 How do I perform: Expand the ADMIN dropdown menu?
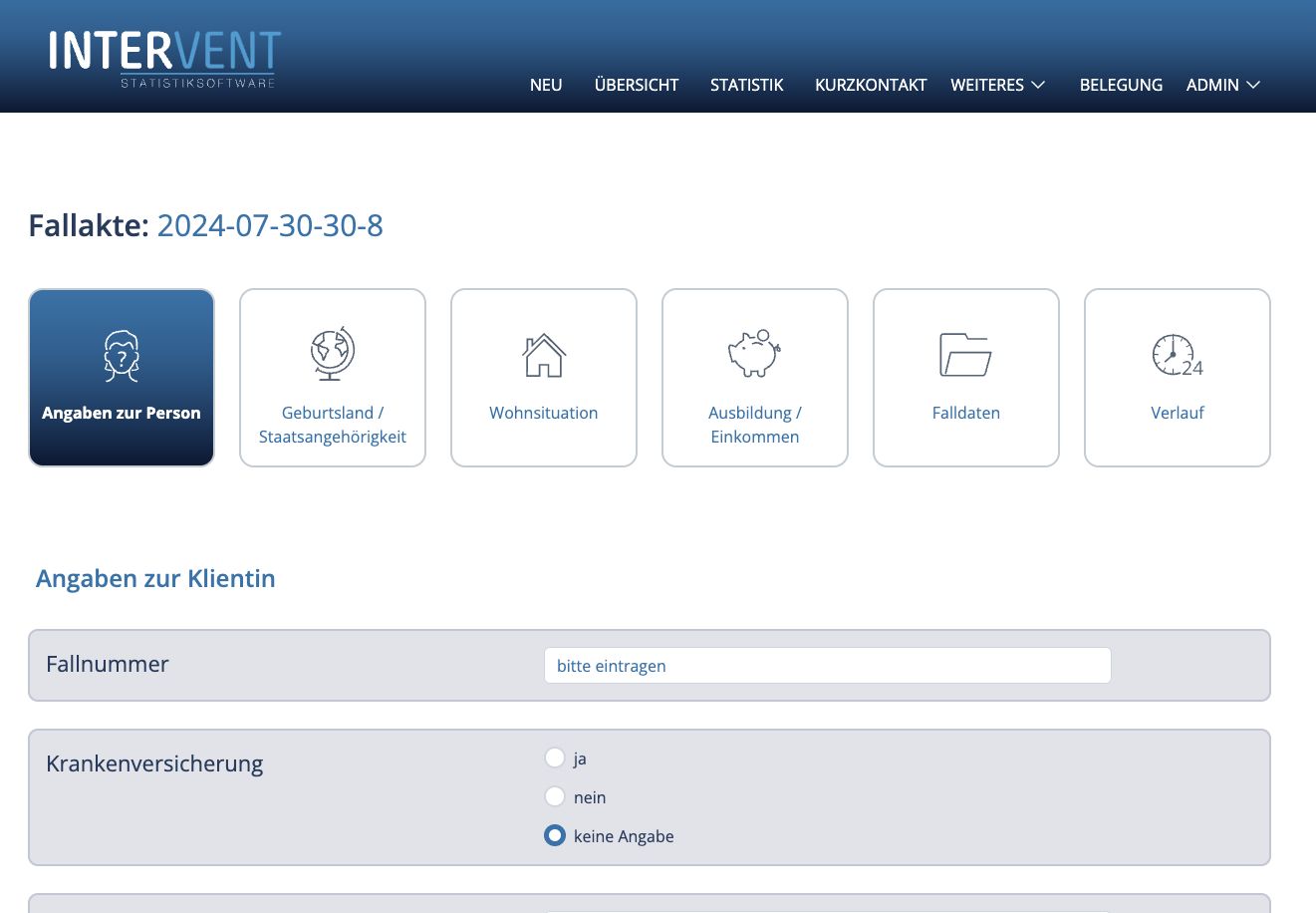pos(1223,85)
